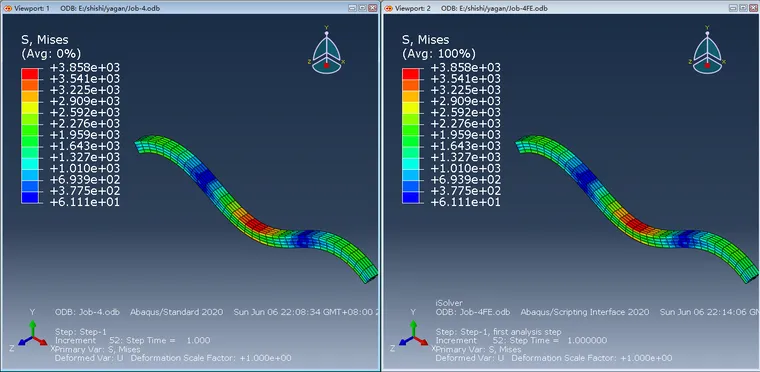Close Viewport 2 window

pos(753,8)
